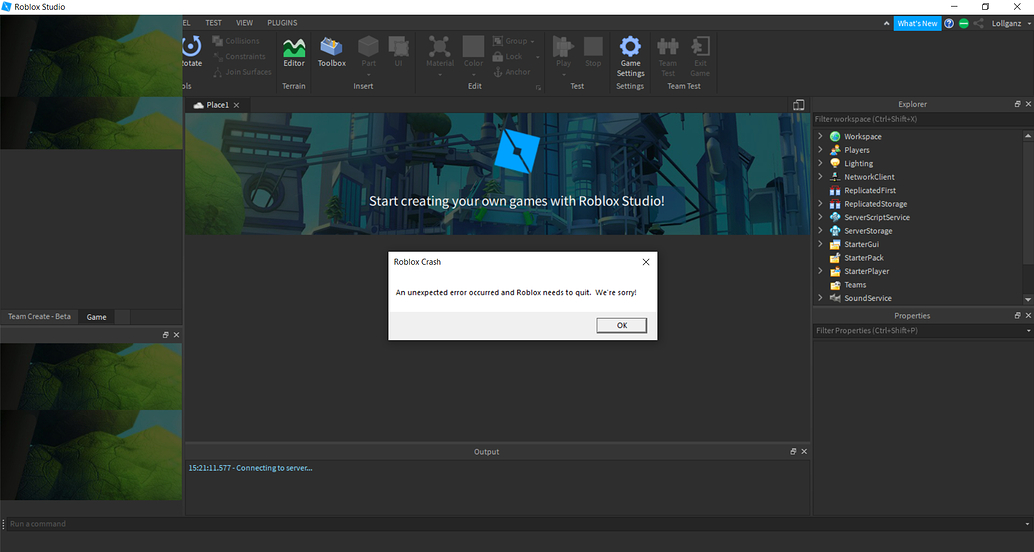Click the Players icon in the Explorer
This screenshot has height=552, width=1034.
[836, 150]
